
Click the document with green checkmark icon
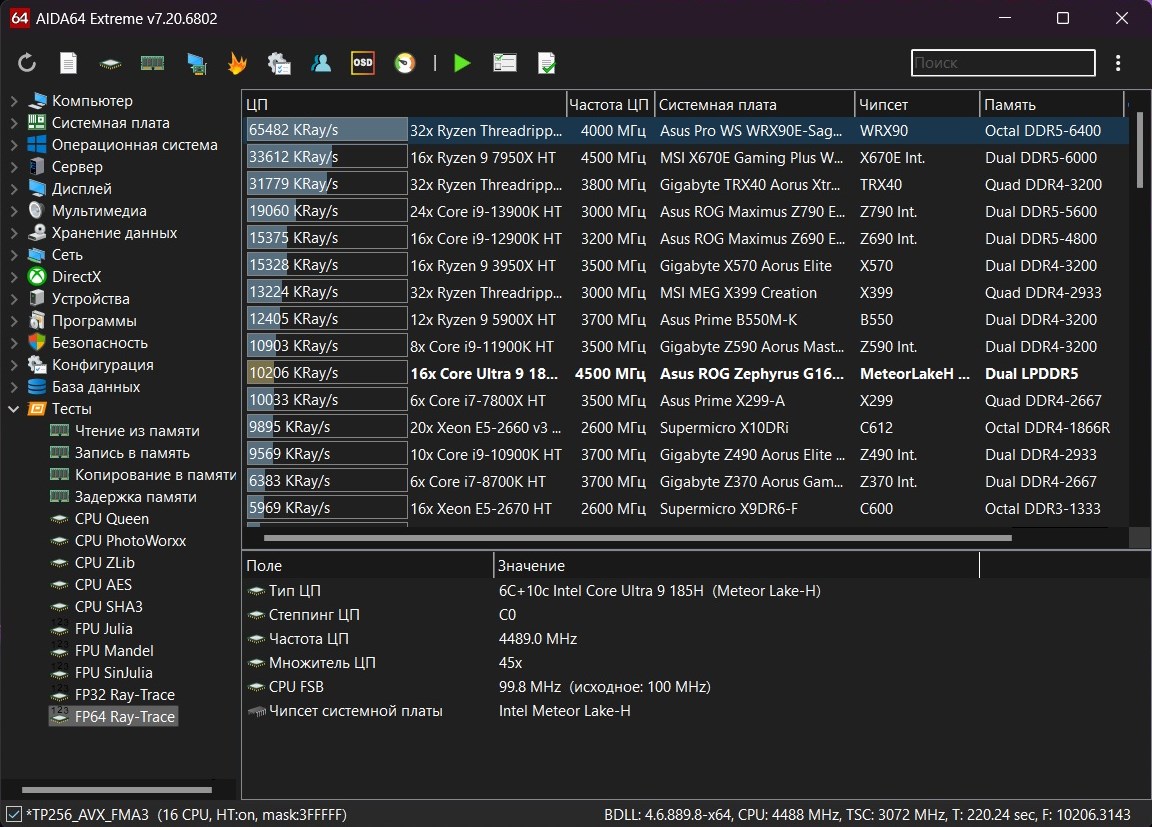coord(547,63)
